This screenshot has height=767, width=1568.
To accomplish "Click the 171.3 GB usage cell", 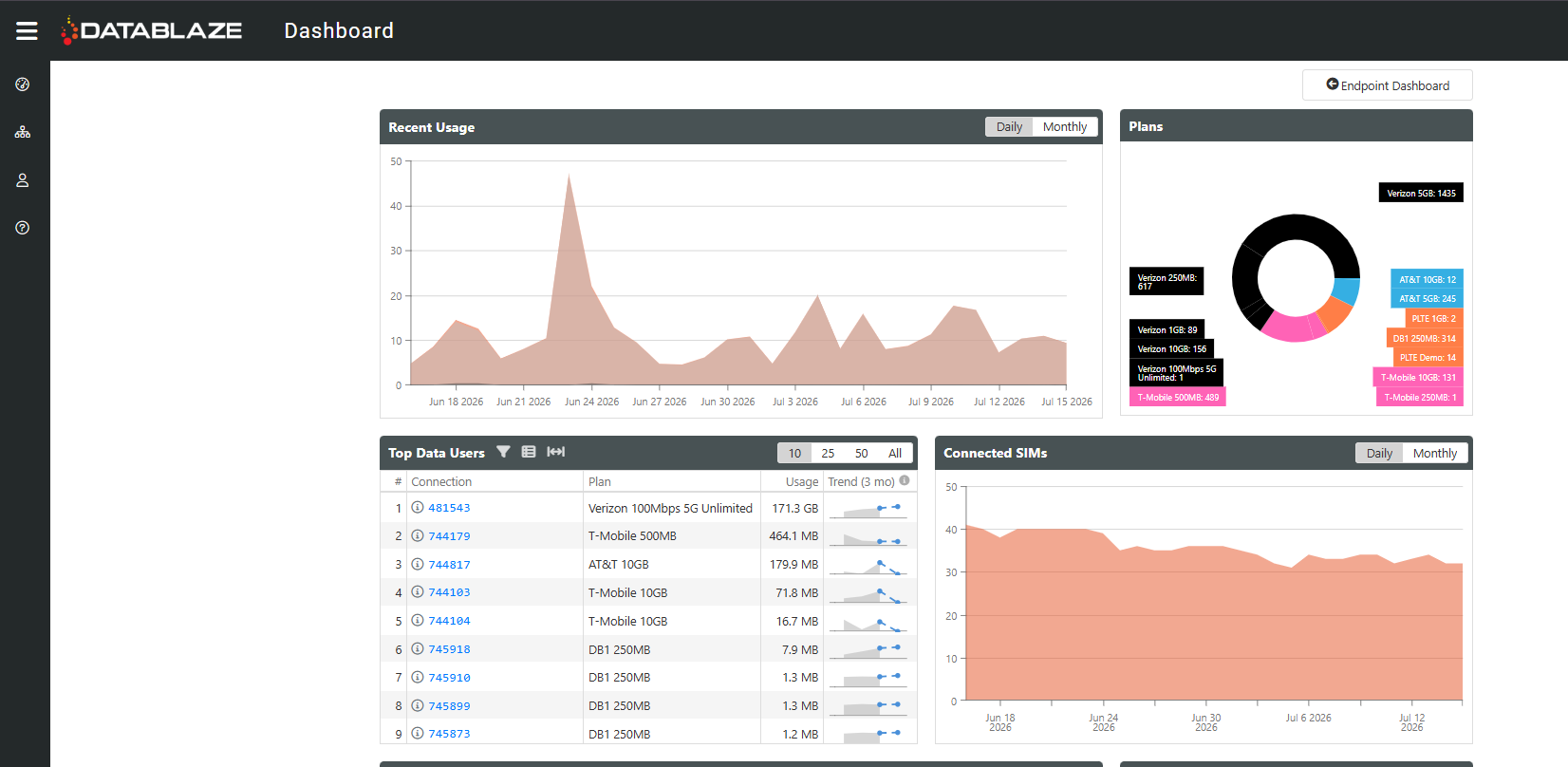I will pos(794,509).
